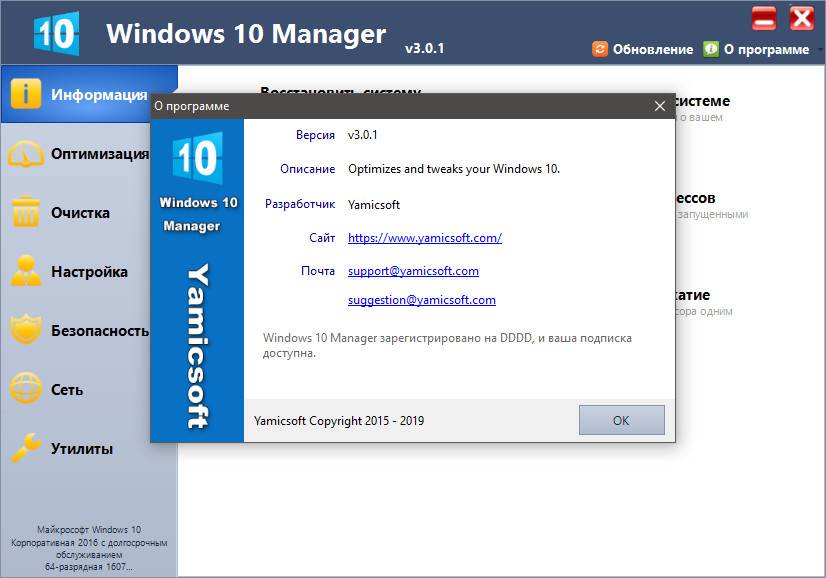This screenshot has width=826, height=578.
Task: Click the Yamicsoft Copyright 2015 - 2019 text
Action: point(339,421)
